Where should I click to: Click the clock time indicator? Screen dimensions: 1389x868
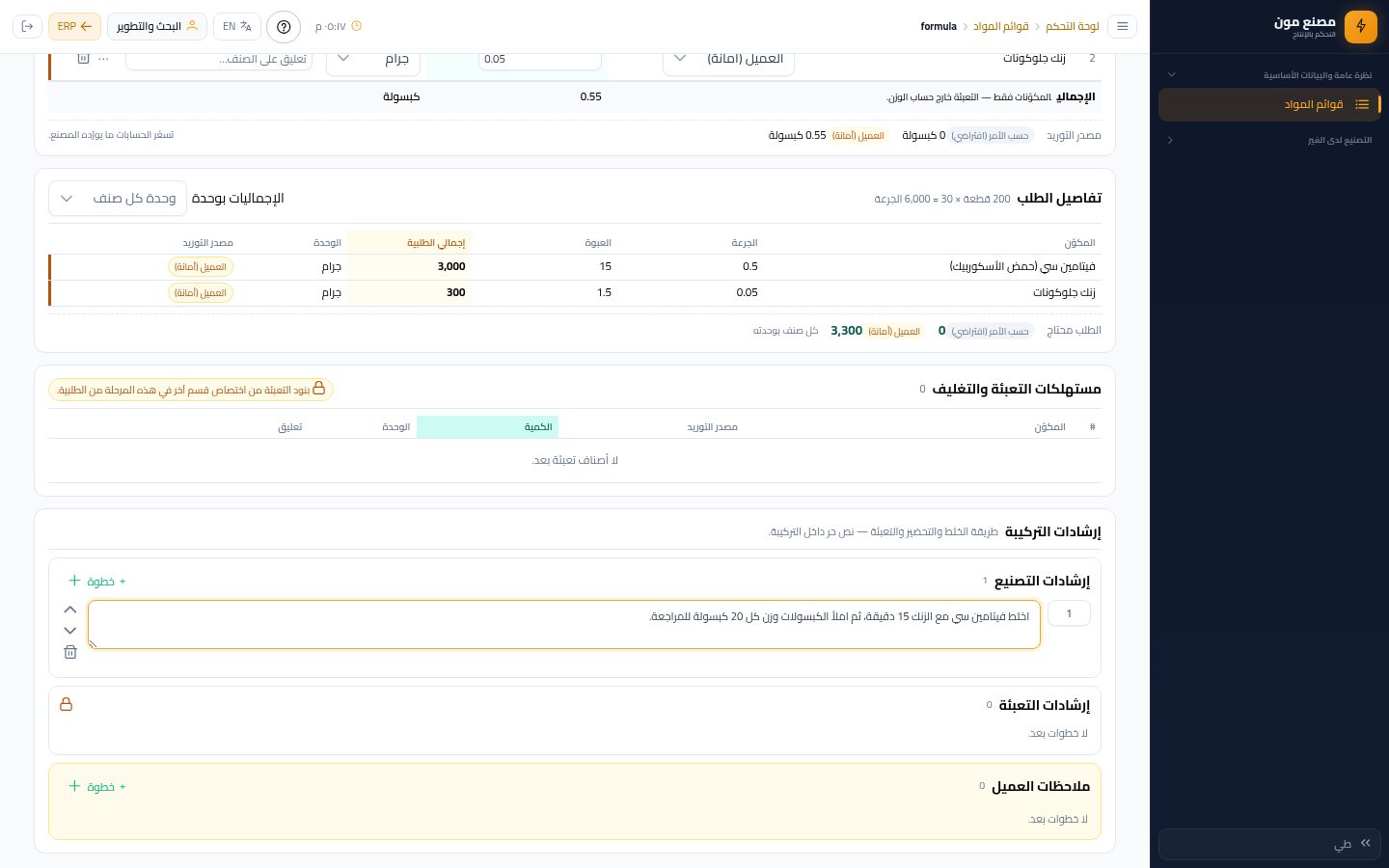coord(339,26)
